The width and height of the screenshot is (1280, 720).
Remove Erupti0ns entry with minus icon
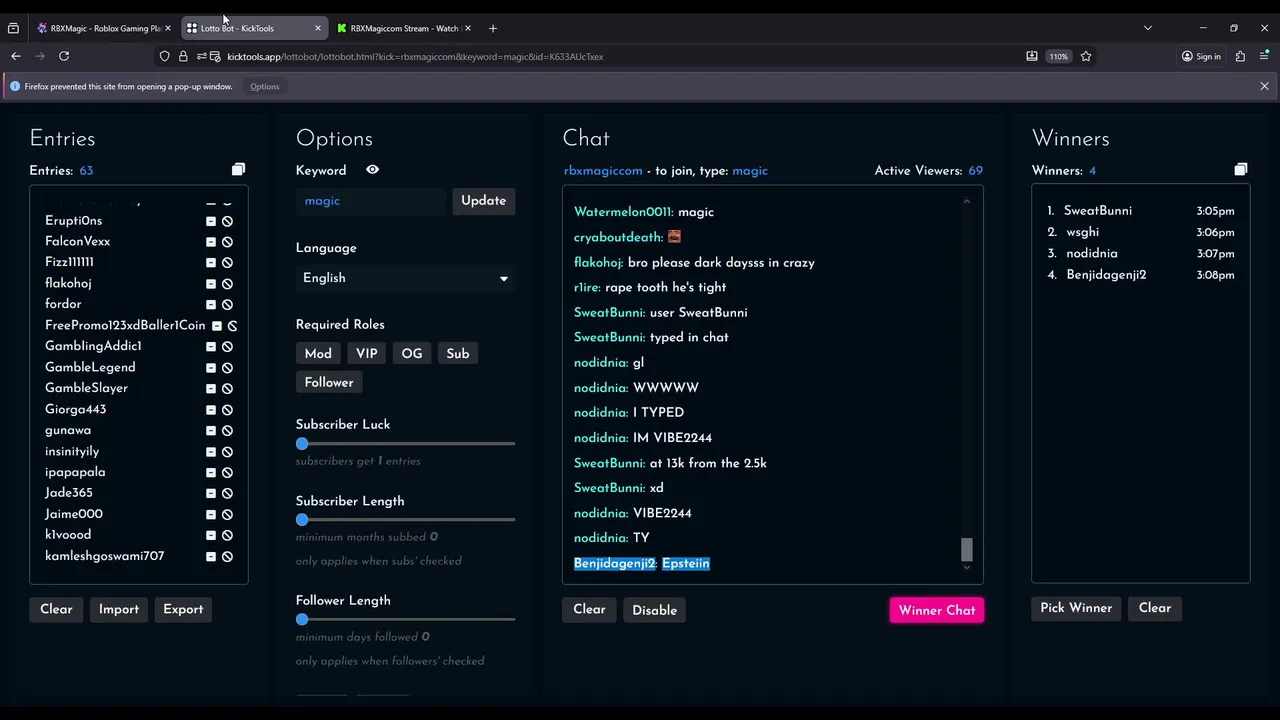tap(211, 221)
